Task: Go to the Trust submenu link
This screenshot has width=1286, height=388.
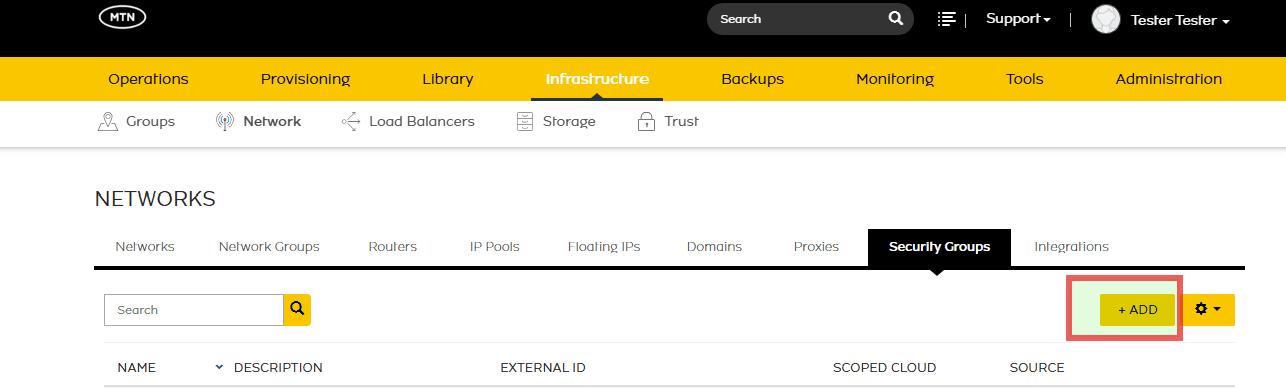Action: 682,122
